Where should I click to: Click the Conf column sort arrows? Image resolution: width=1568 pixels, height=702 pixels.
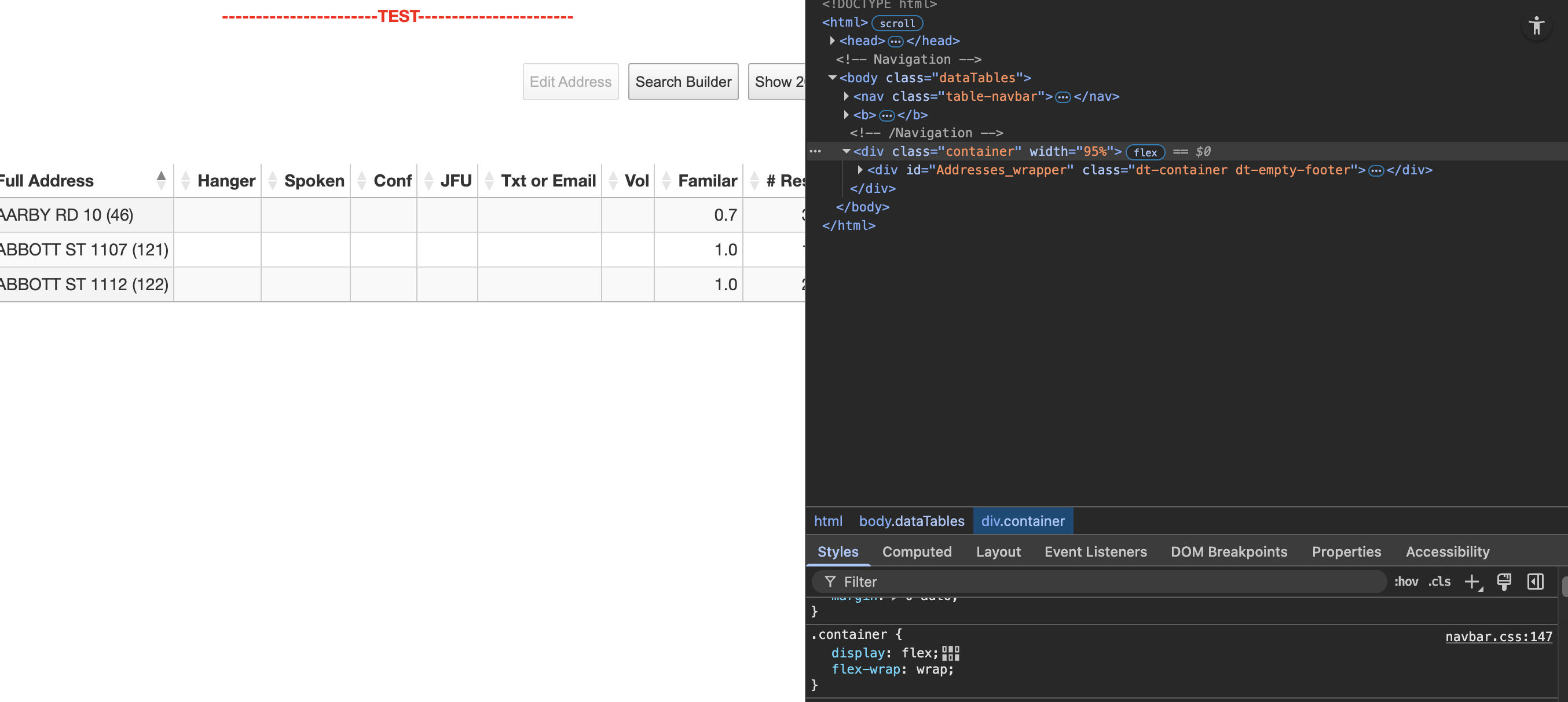point(361,180)
